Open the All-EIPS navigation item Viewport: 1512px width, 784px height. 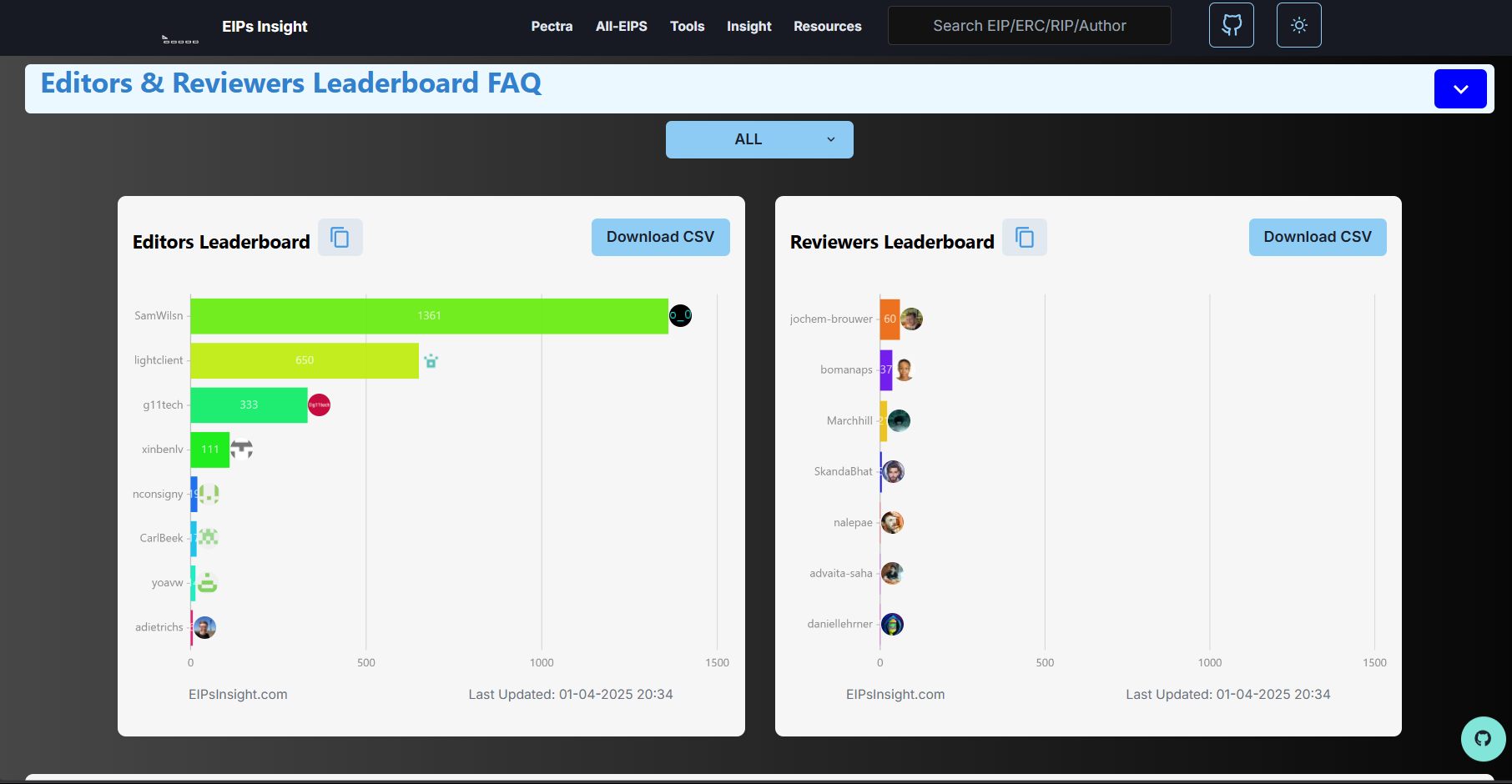(621, 27)
